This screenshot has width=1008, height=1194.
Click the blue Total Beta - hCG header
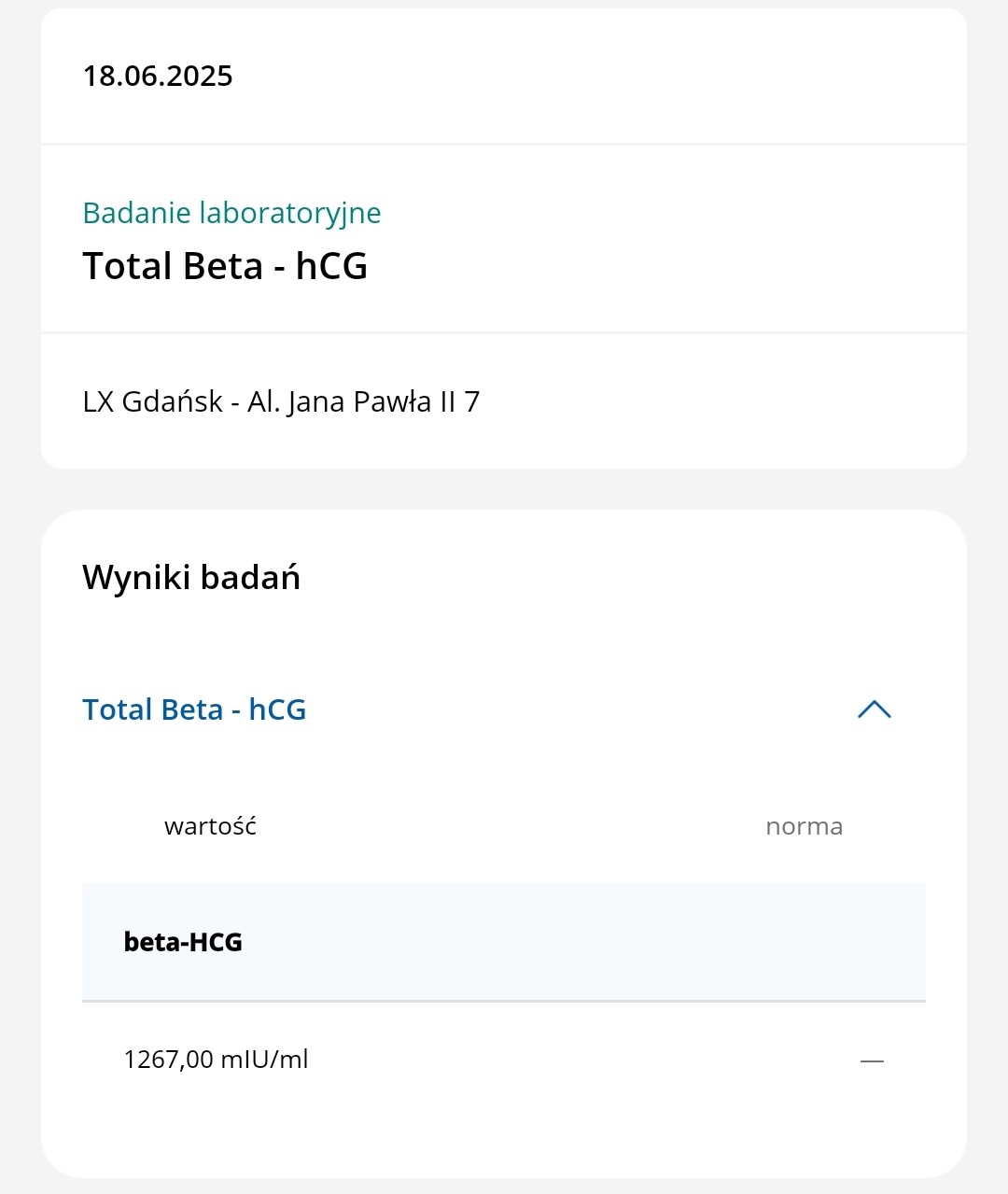[194, 709]
